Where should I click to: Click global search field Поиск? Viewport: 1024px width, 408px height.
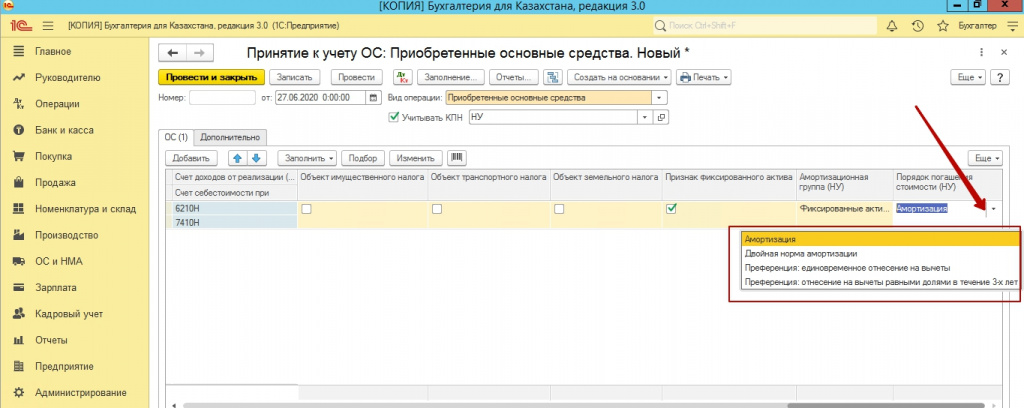765,26
